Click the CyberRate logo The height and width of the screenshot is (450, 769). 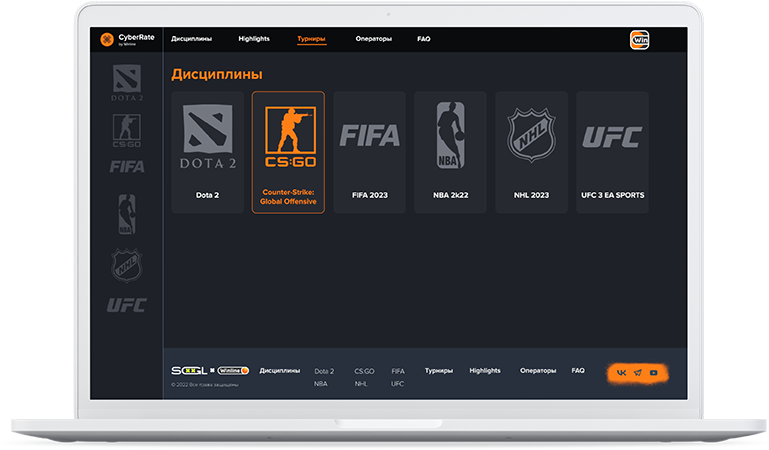click(x=127, y=39)
